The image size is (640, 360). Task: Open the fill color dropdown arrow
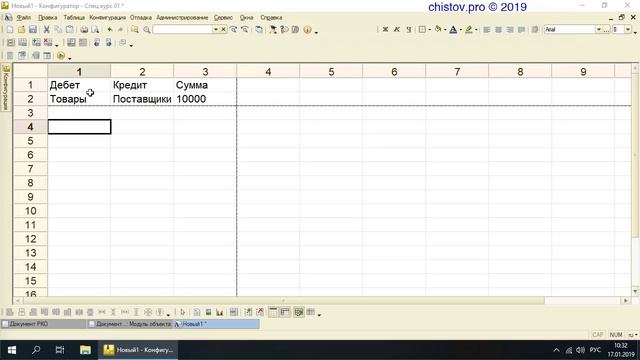tap(445, 30)
